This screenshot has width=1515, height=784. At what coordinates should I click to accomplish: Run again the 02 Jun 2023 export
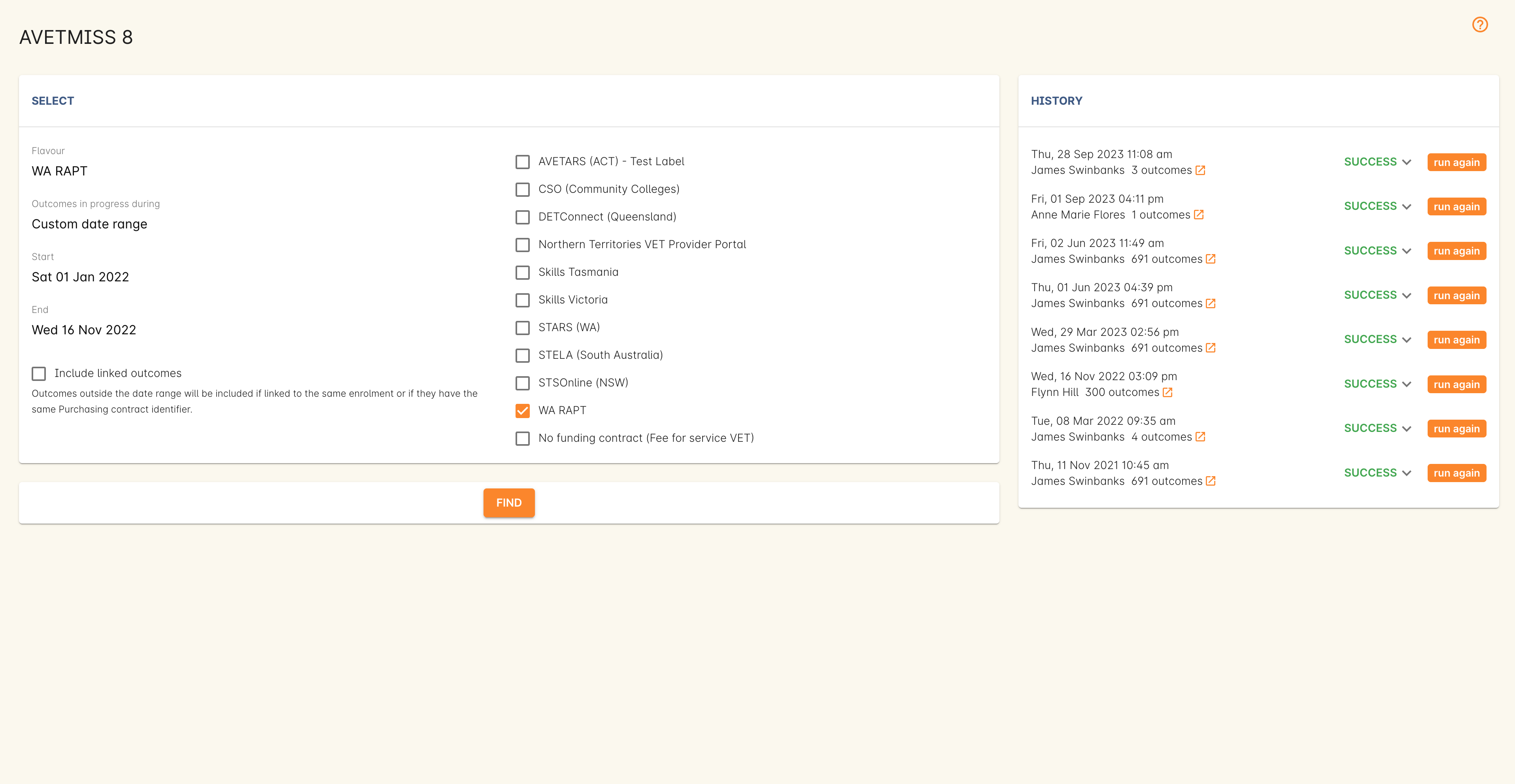click(x=1456, y=251)
